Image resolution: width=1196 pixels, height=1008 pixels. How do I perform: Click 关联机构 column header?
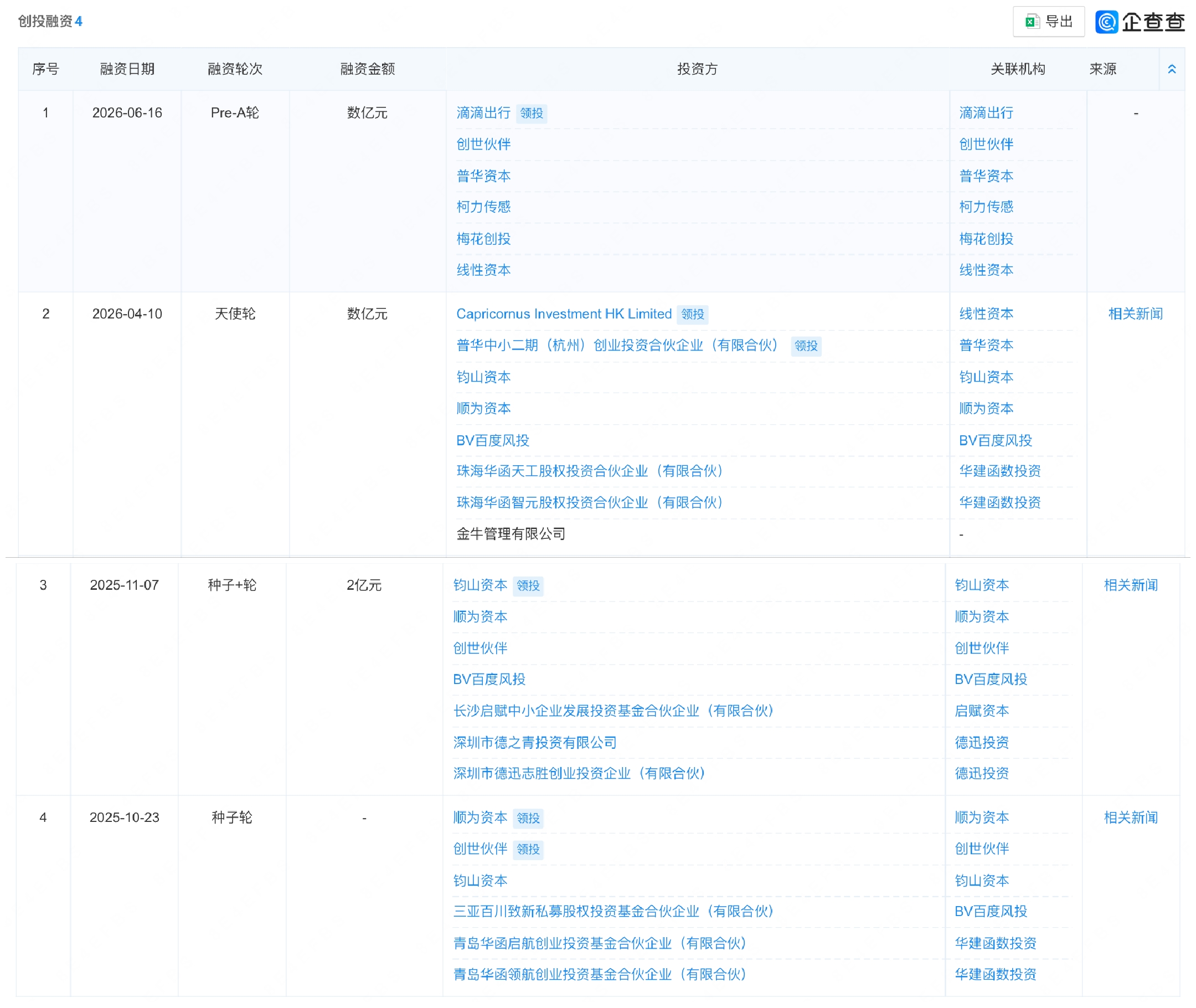pos(1018,69)
